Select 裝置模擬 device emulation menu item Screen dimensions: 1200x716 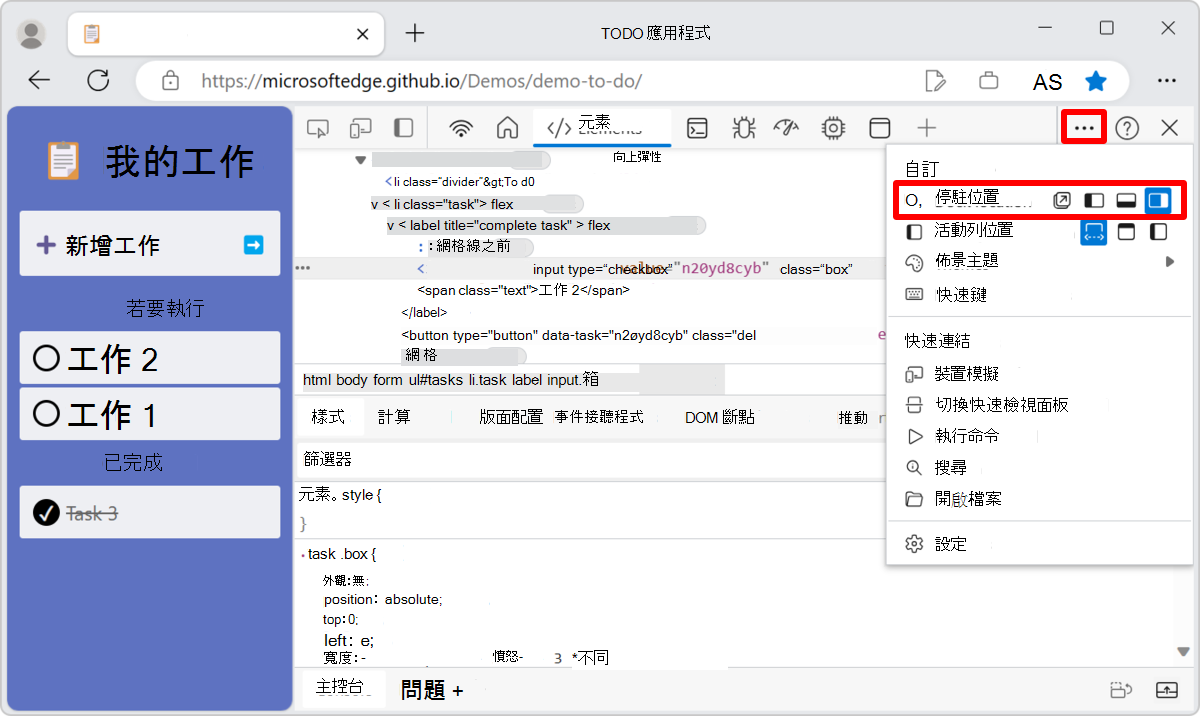point(1040,374)
